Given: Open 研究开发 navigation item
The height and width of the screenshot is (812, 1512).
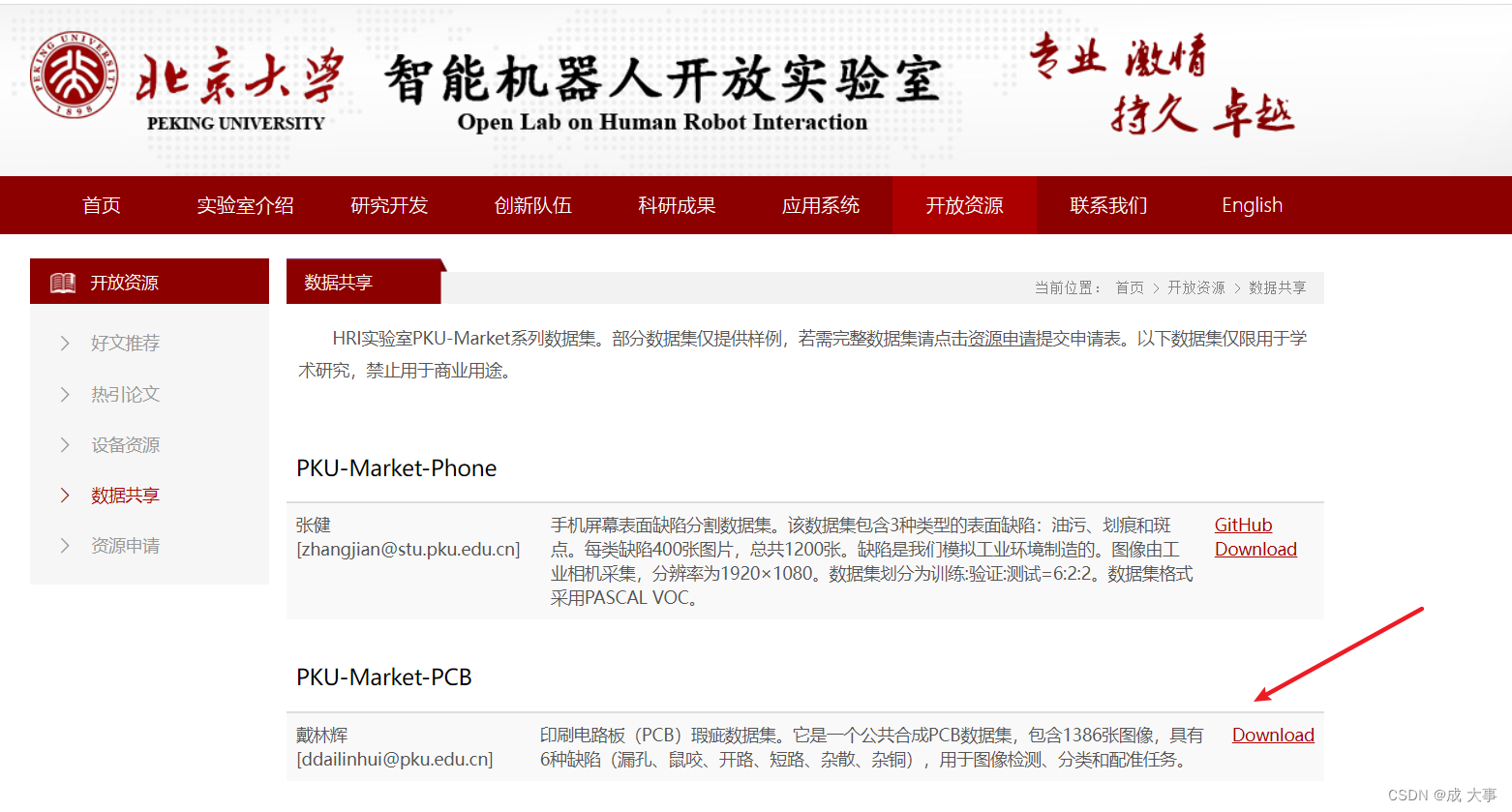Looking at the screenshot, I should click(x=389, y=205).
